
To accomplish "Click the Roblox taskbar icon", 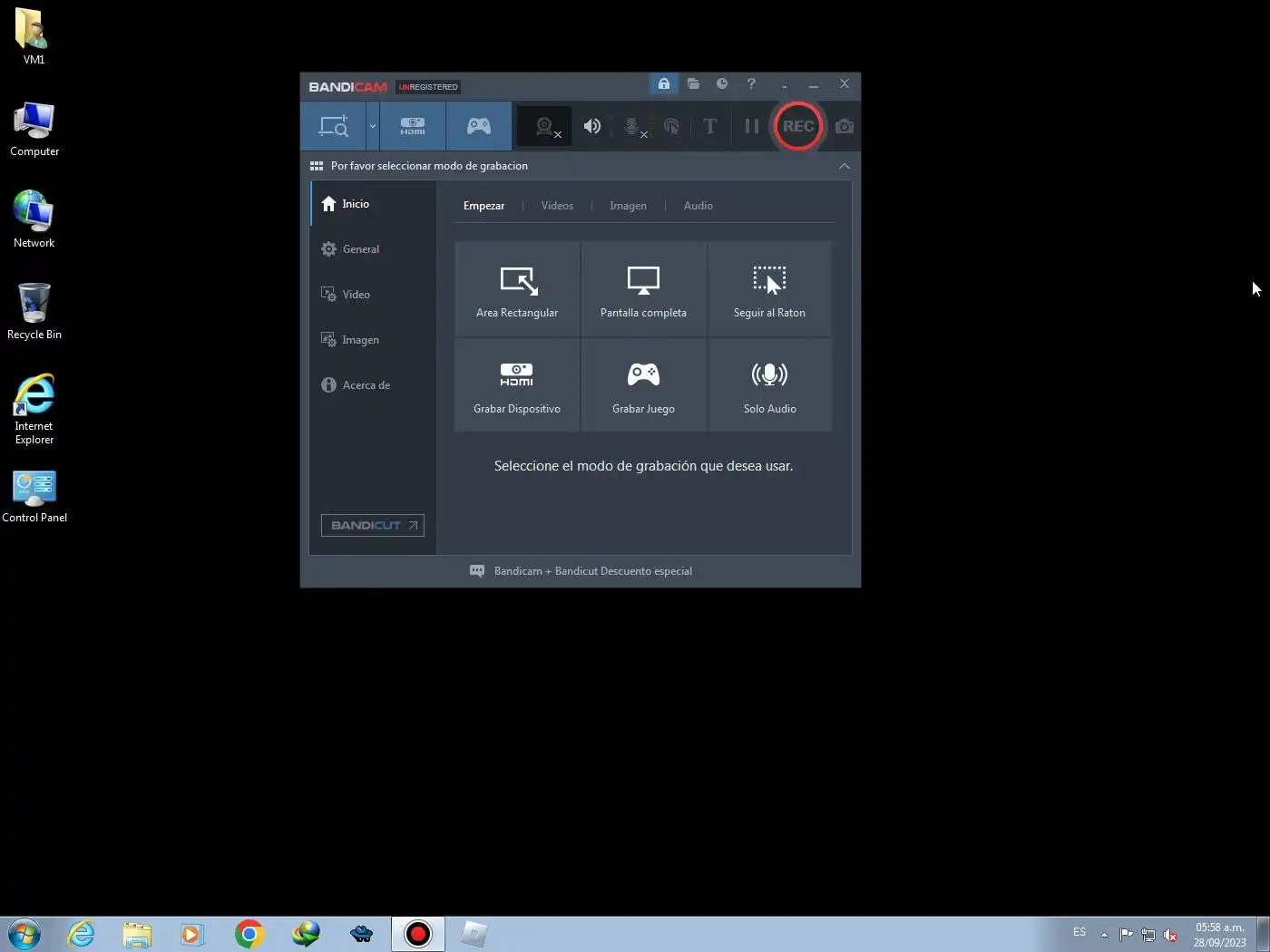I will point(474,934).
